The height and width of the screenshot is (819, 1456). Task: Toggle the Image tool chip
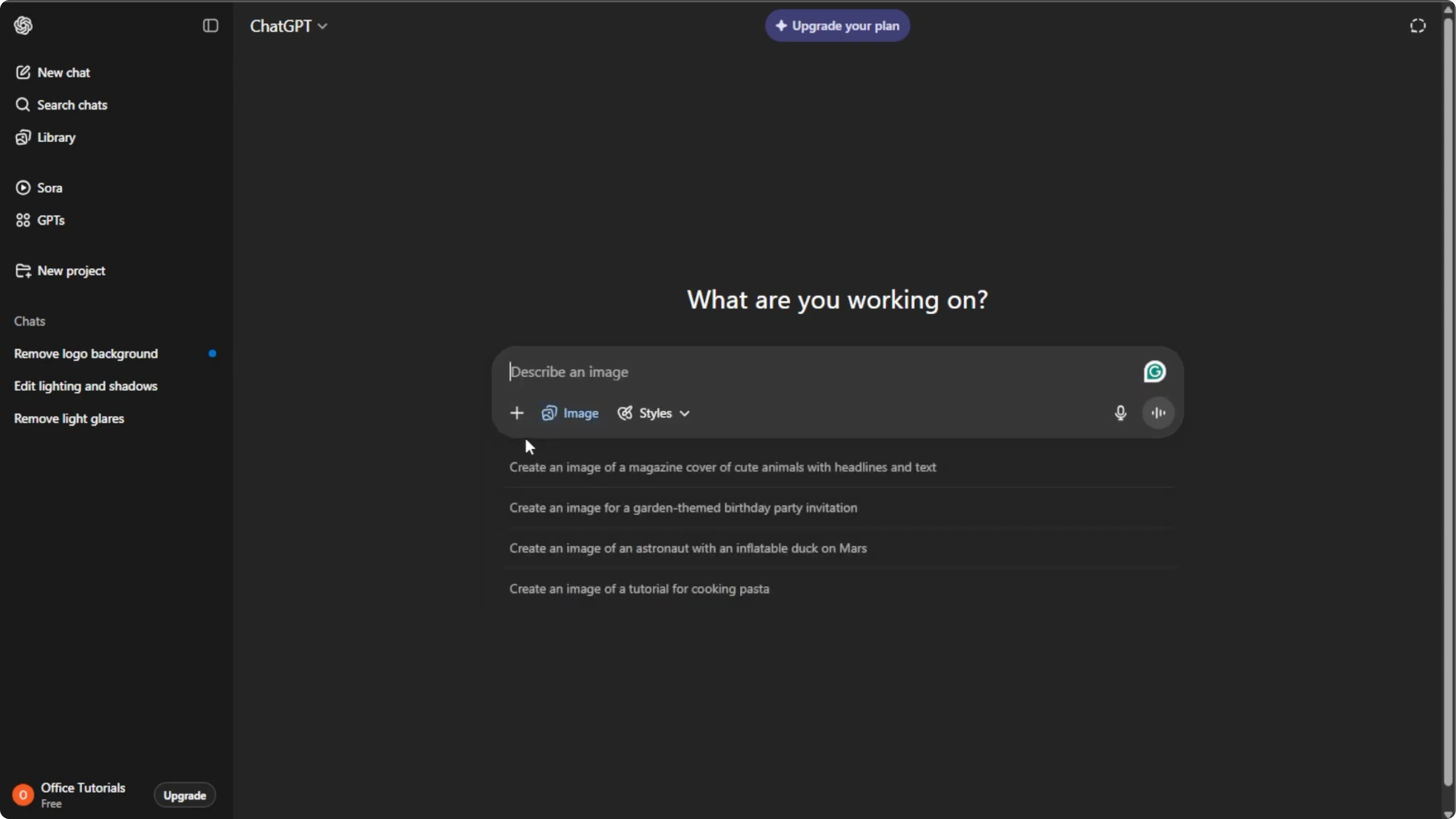(x=570, y=413)
